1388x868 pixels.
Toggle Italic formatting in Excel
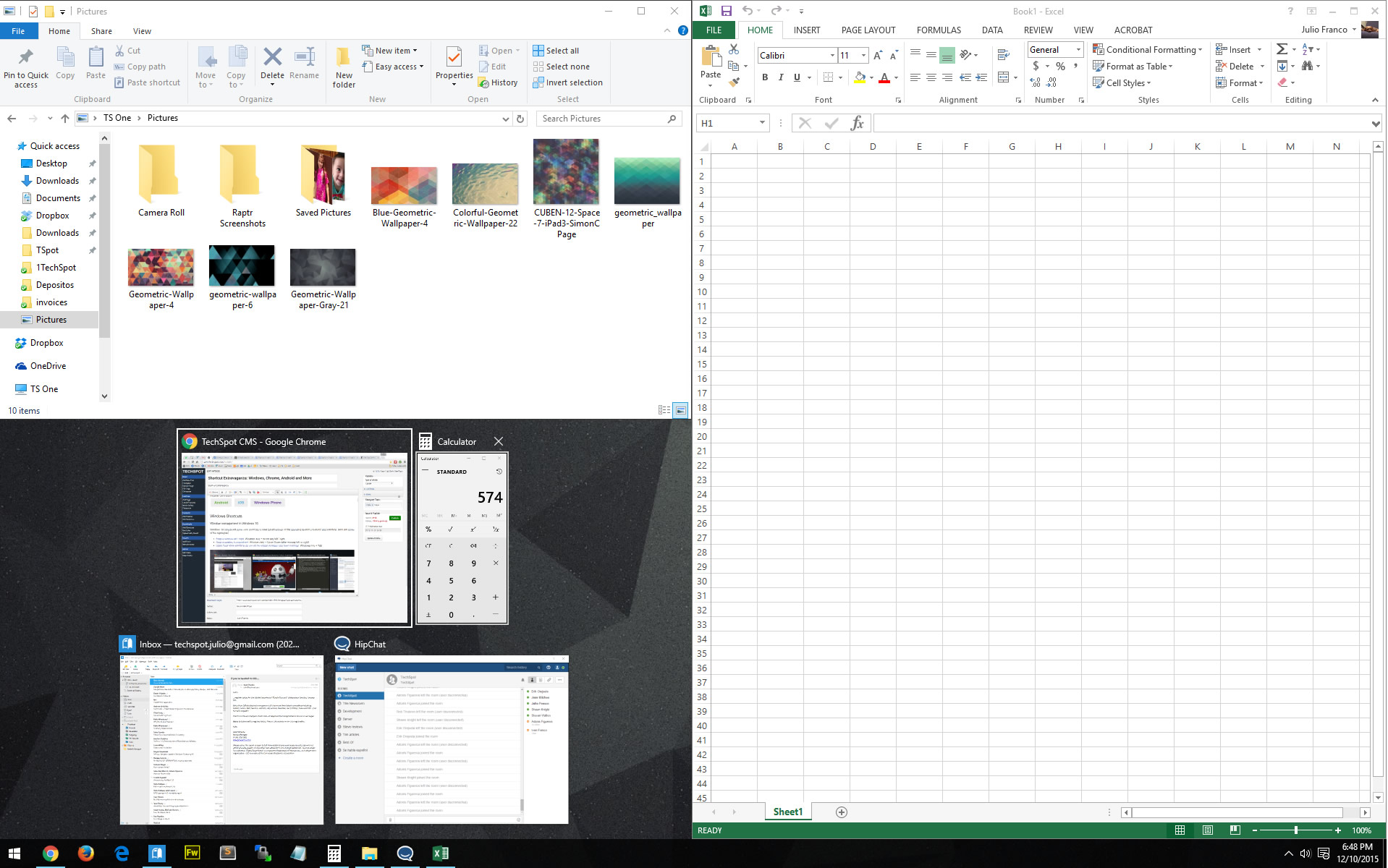(x=781, y=77)
